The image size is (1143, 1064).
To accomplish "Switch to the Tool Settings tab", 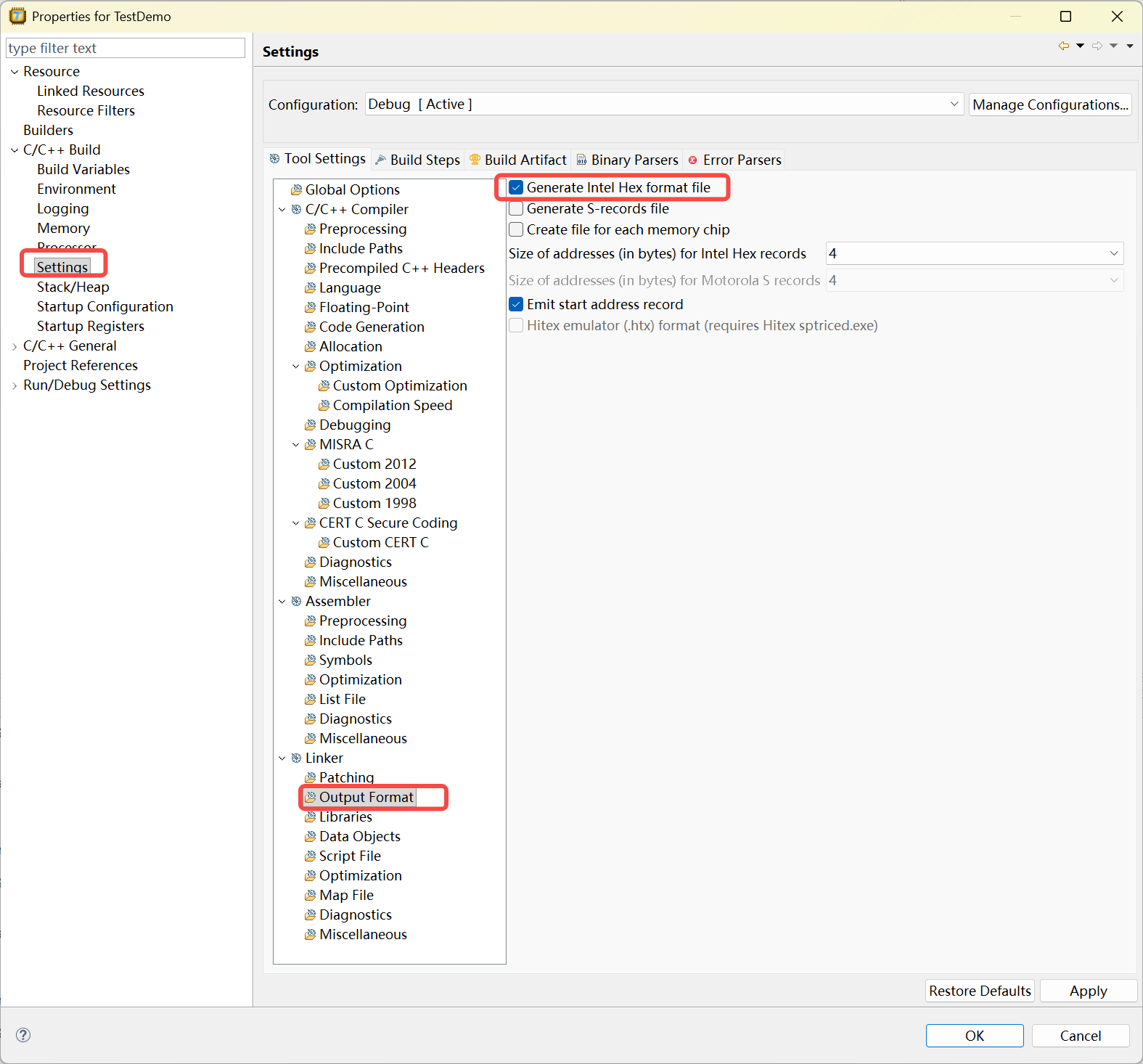I will click(318, 159).
